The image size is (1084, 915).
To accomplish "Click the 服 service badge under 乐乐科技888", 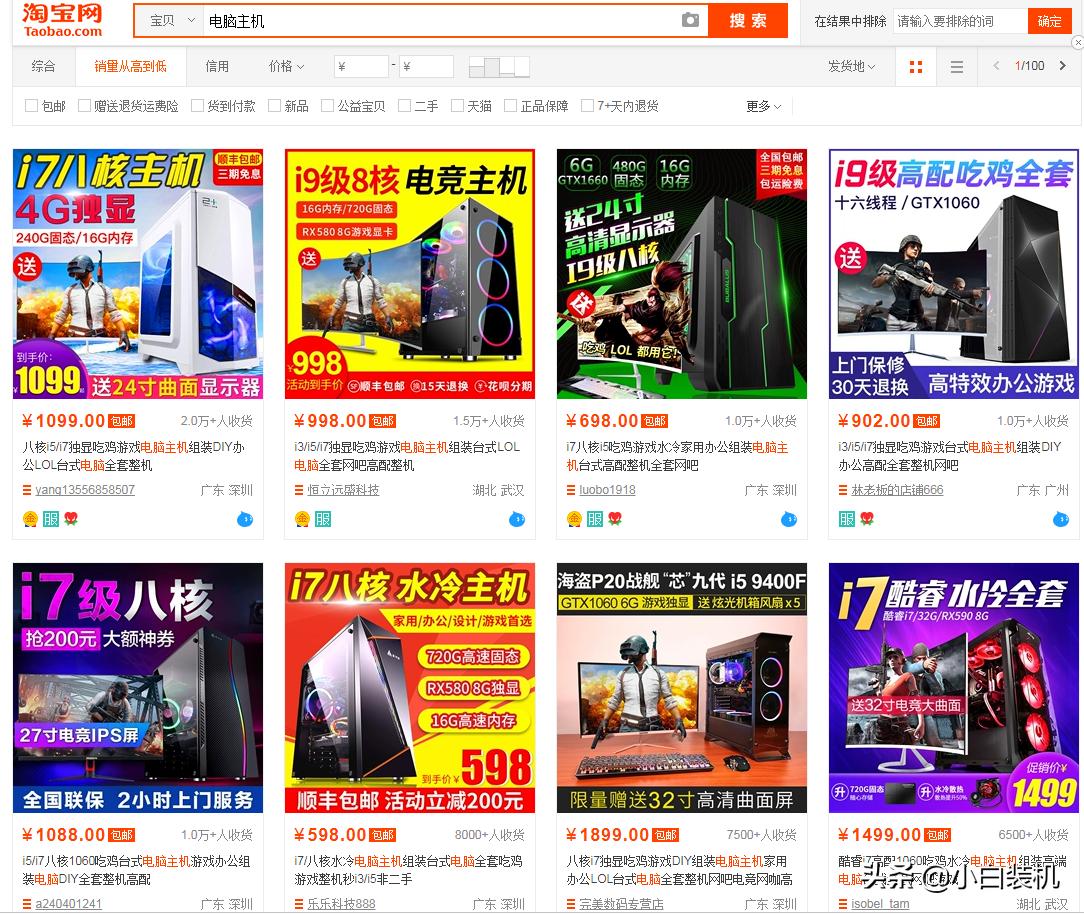I will [318, 913].
